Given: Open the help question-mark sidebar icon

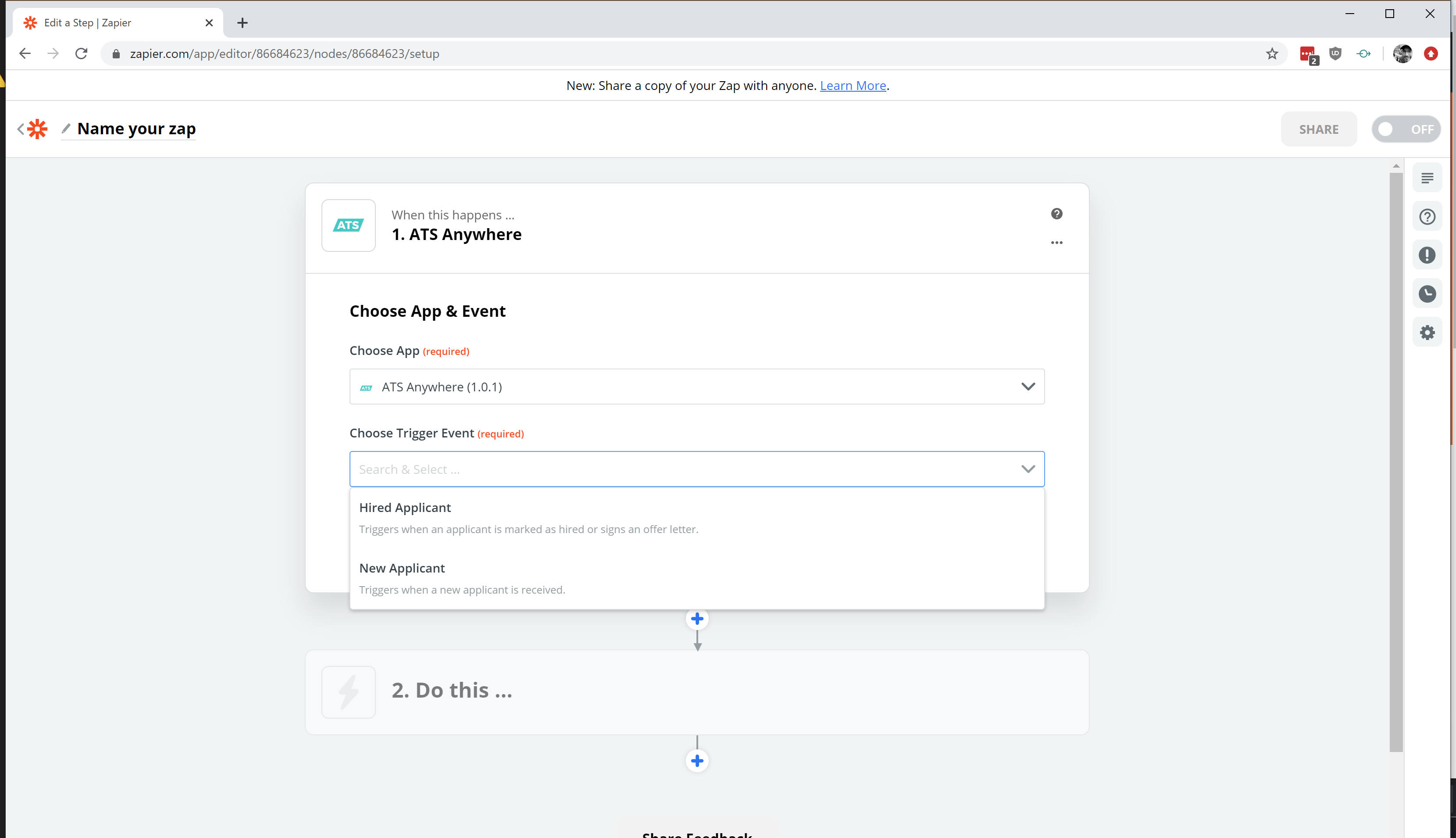Looking at the screenshot, I should click(x=1427, y=217).
